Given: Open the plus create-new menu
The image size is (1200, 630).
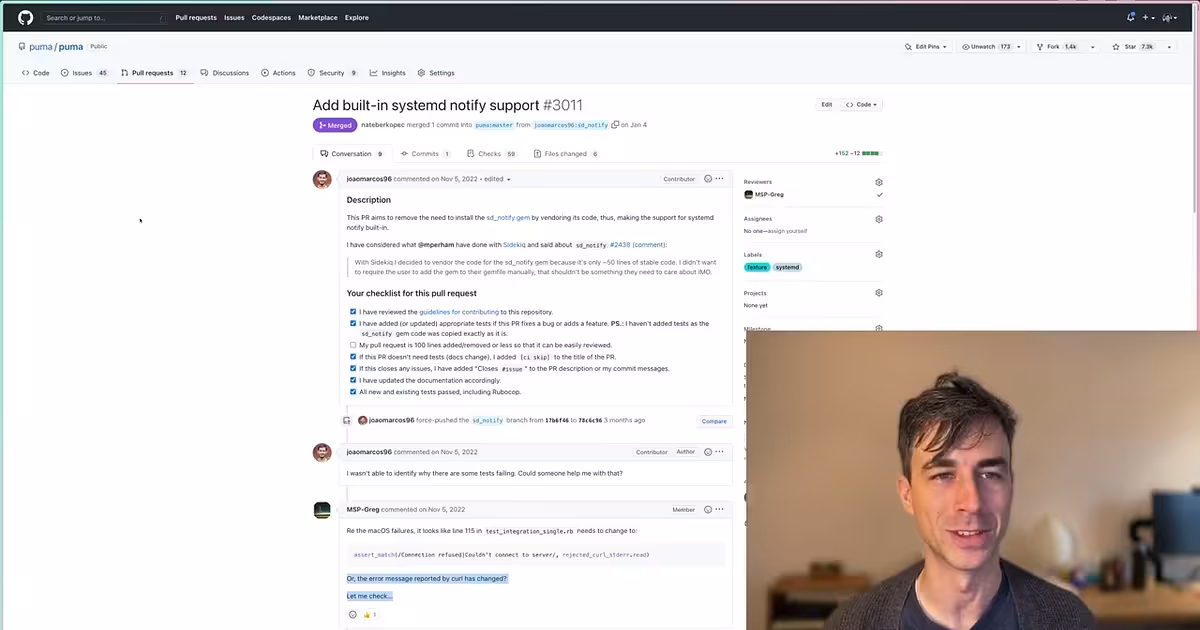Looking at the screenshot, I should (x=1148, y=17).
